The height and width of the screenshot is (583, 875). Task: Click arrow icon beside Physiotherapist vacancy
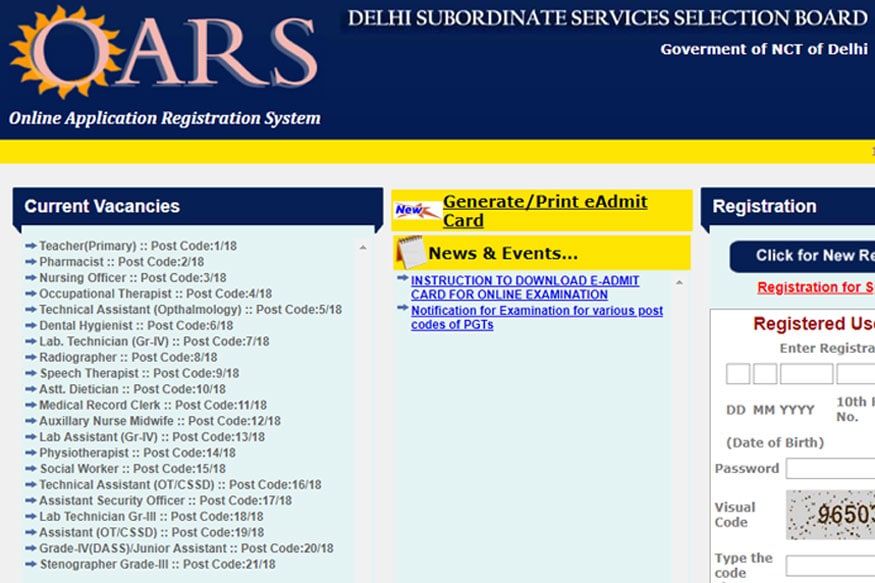click(x=31, y=452)
